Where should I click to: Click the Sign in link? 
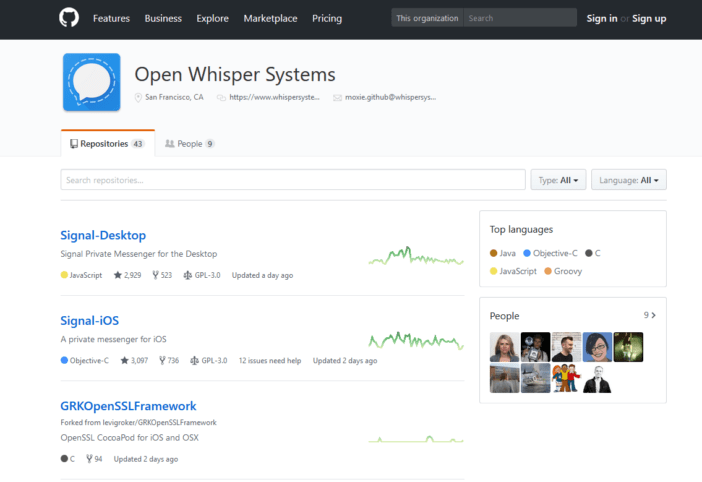(602, 18)
